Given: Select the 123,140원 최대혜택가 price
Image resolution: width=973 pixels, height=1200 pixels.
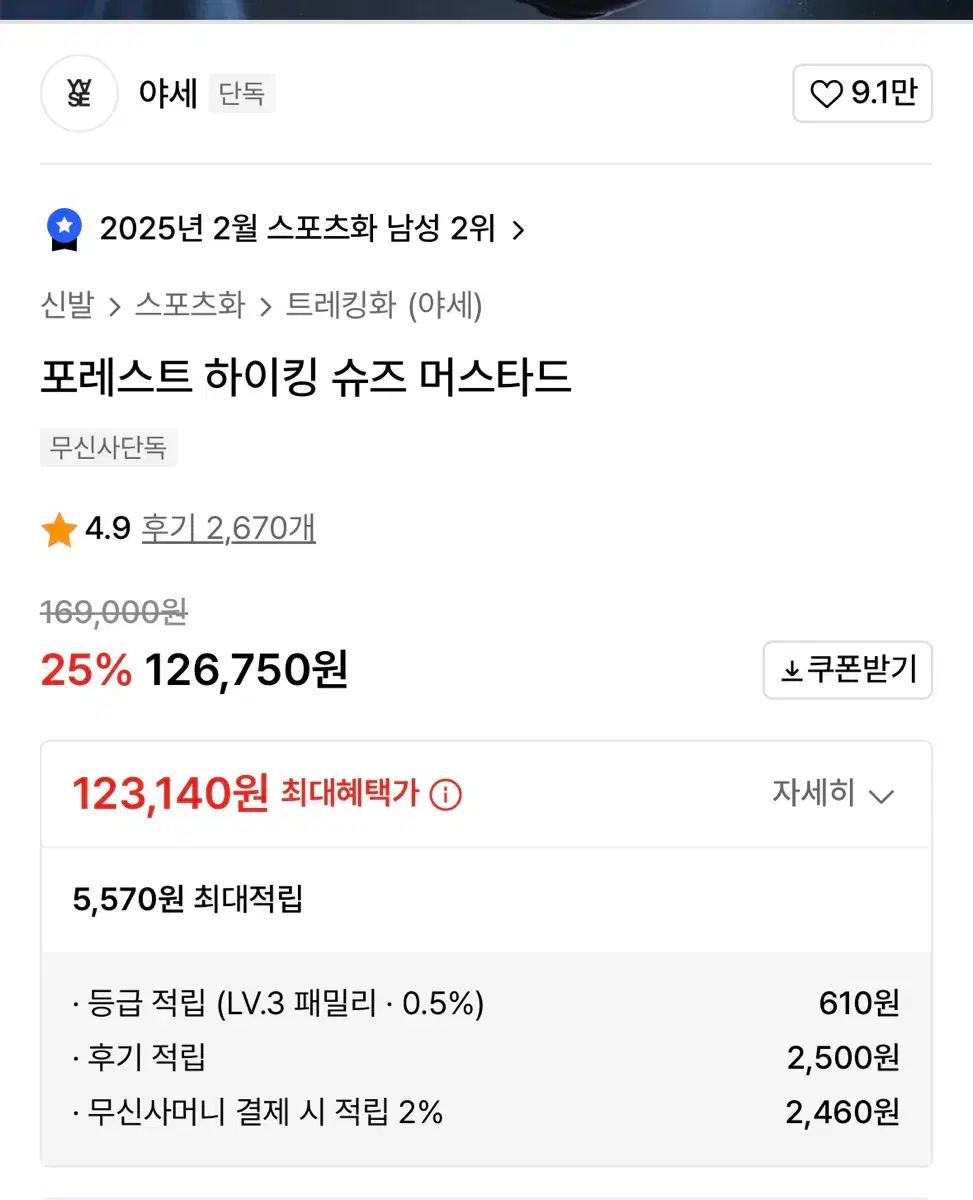Looking at the screenshot, I should tap(170, 794).
